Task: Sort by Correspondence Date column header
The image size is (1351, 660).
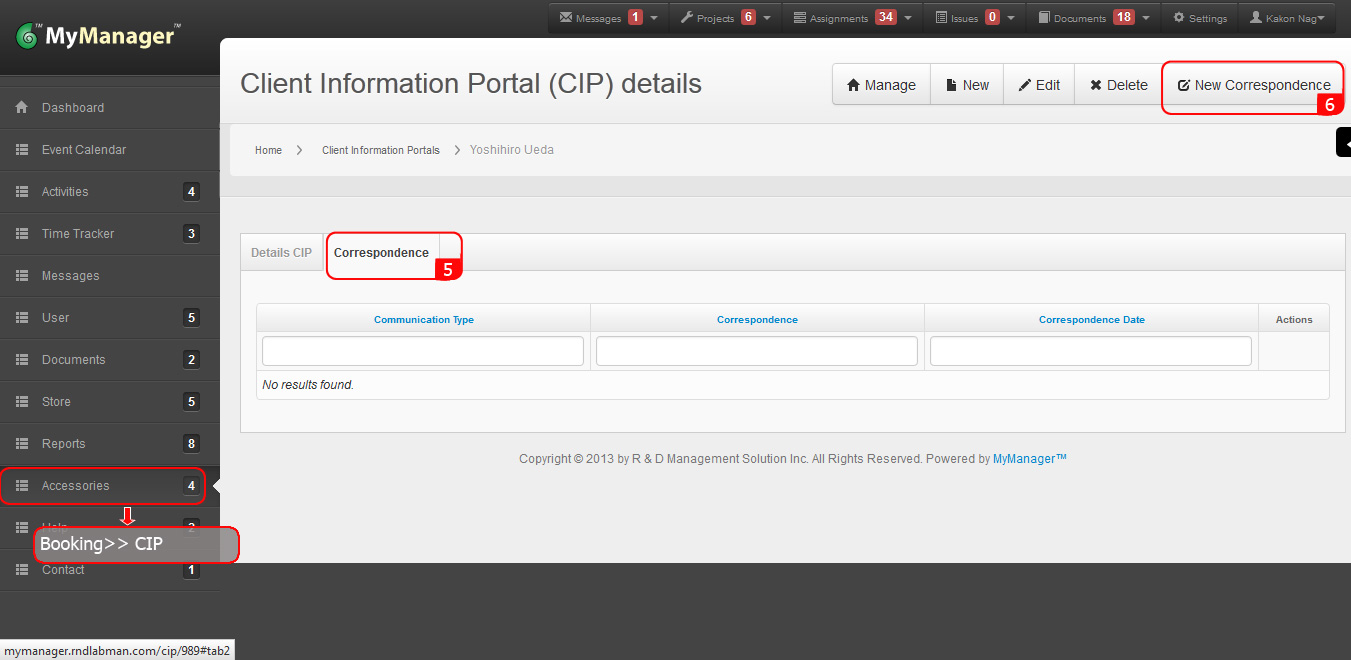Action: [x=1091, y=320]
